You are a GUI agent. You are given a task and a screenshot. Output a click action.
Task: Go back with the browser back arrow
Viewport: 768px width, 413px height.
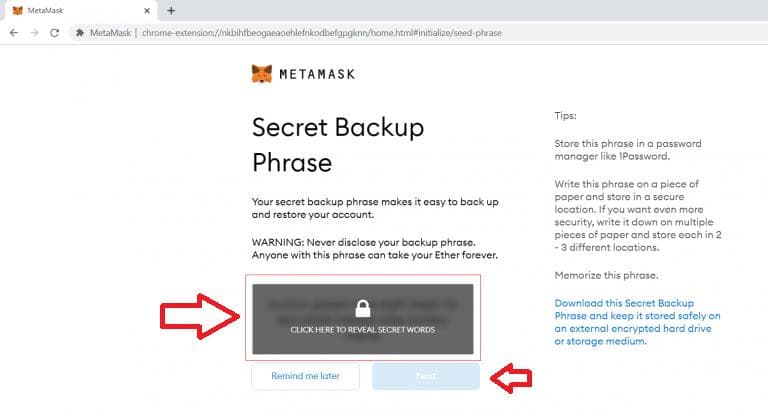coord(14,33)
